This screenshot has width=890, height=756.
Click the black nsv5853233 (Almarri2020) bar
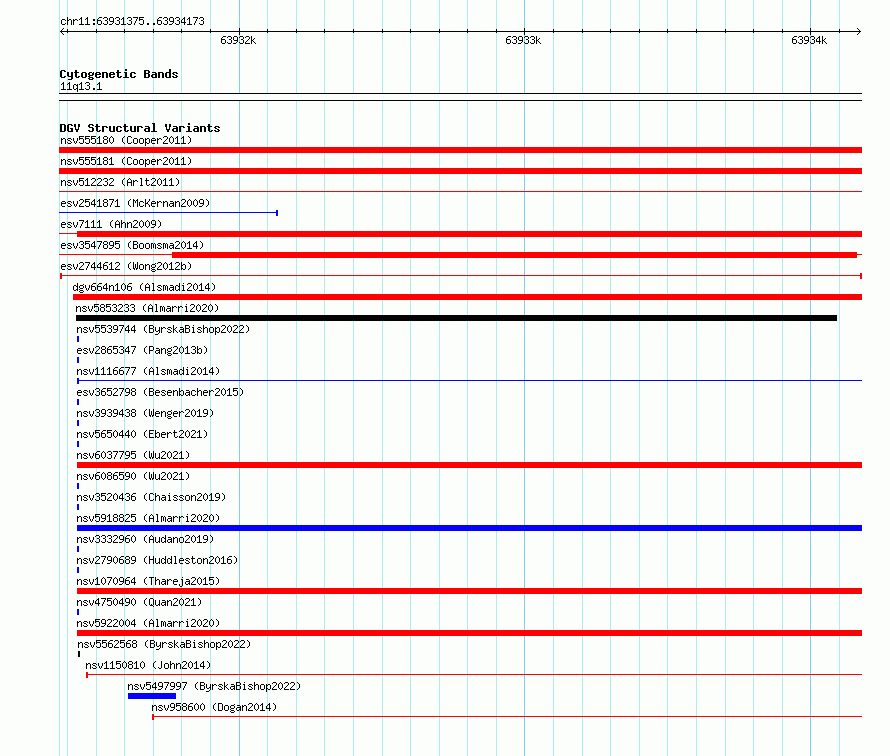point(456,318)
